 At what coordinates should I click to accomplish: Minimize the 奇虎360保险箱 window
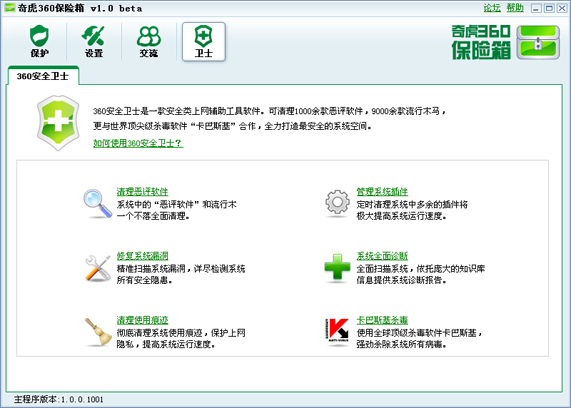(x=536, y=8)
